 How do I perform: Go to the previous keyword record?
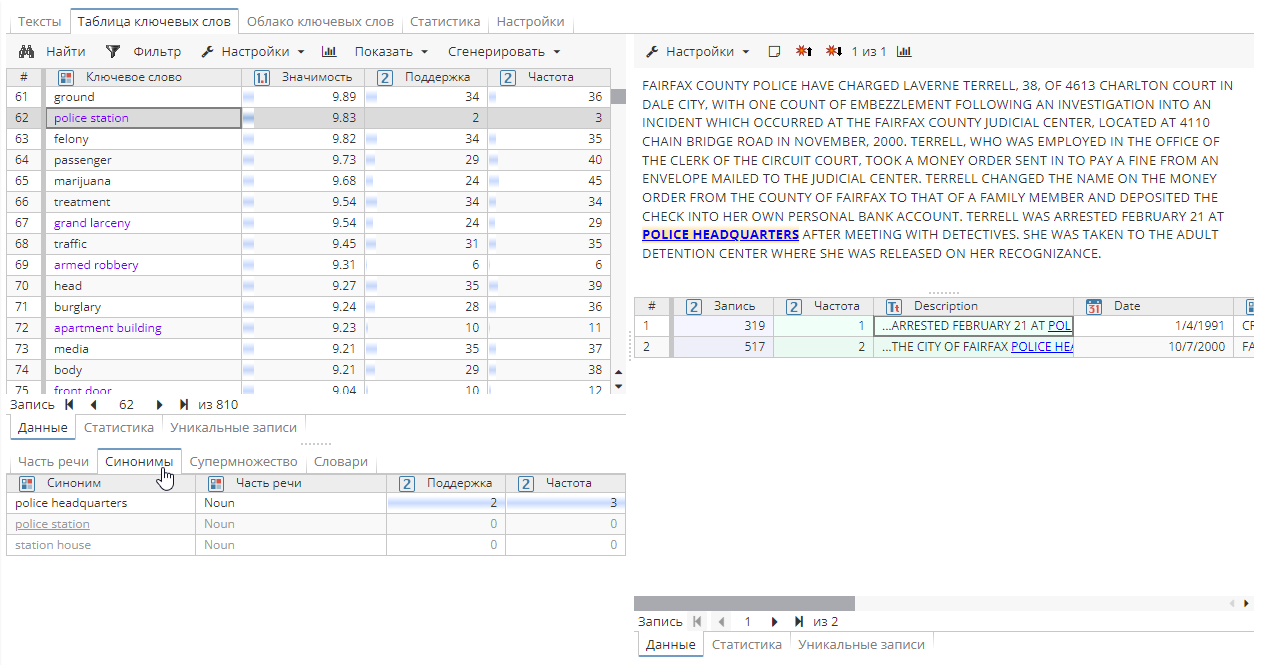pyautogui.click(x=93, y=405)
